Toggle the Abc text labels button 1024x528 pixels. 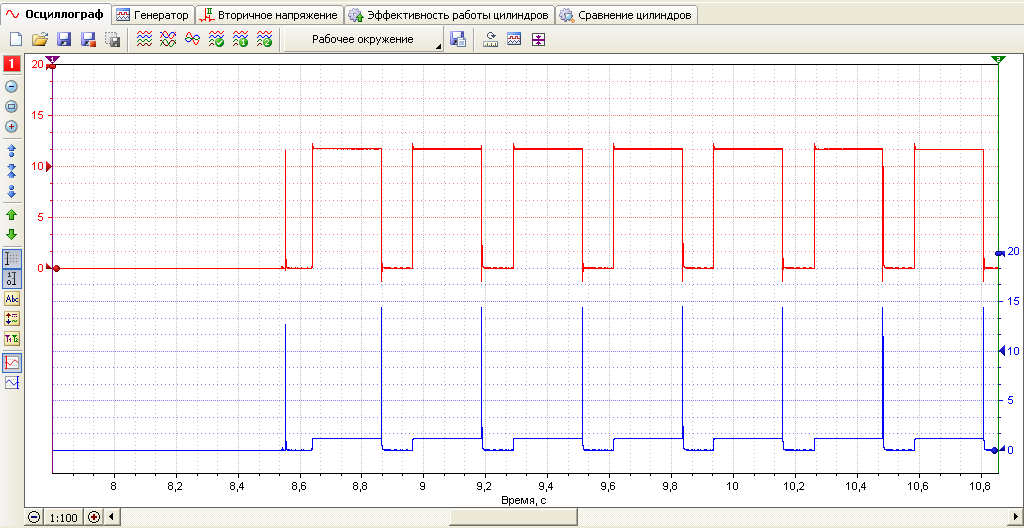pyautogui.click(x=12, y=299)
